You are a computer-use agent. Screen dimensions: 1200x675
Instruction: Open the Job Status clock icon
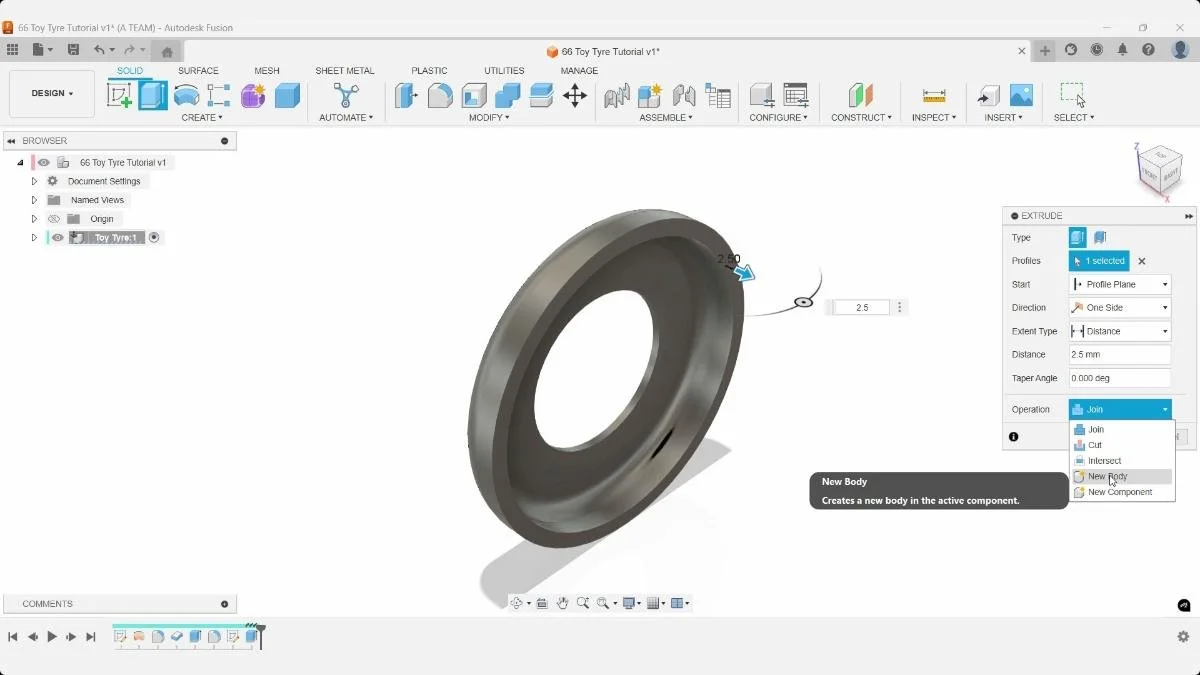[x=1097, y=50]
